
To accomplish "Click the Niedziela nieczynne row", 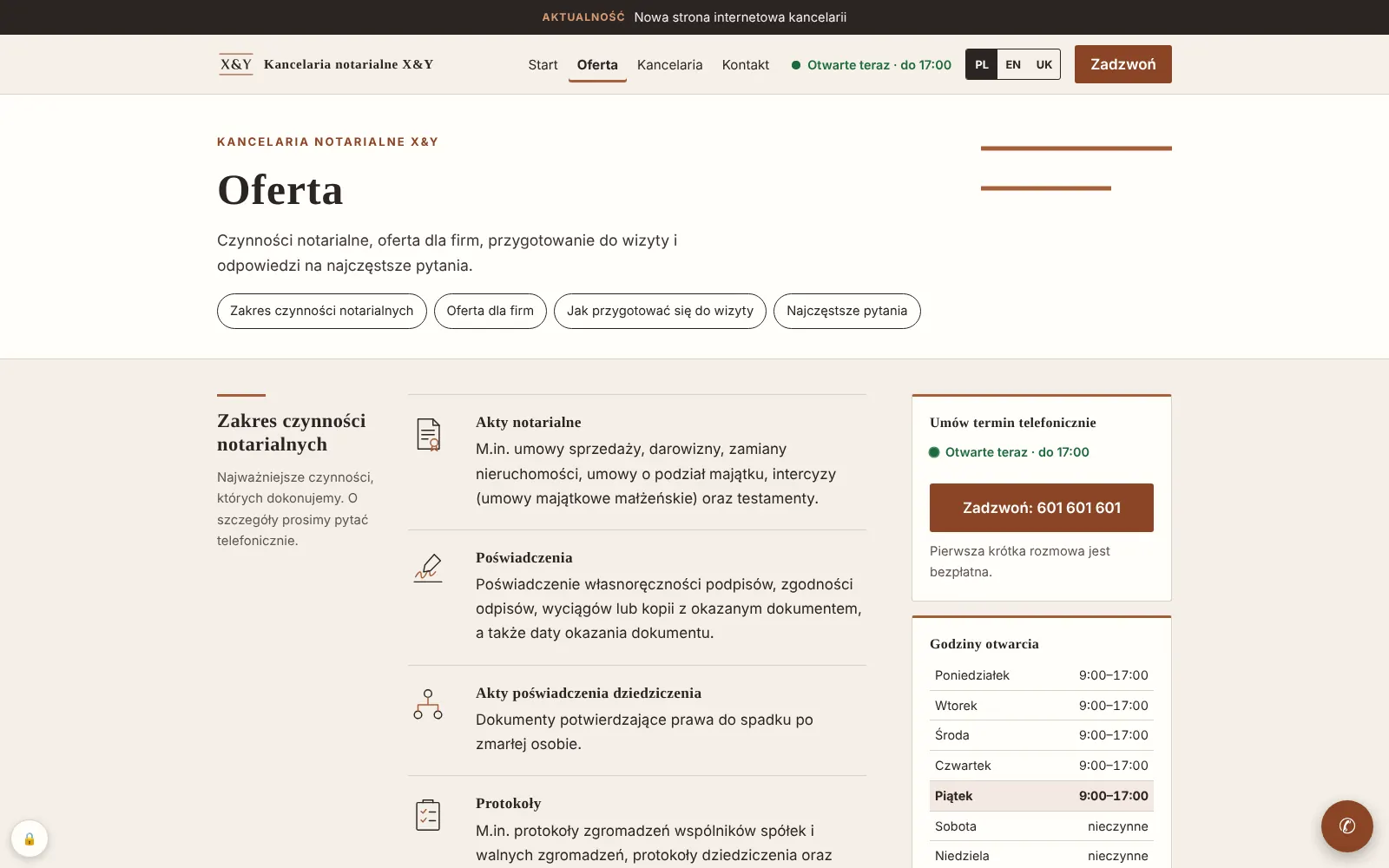I will tap(1042, 856).
